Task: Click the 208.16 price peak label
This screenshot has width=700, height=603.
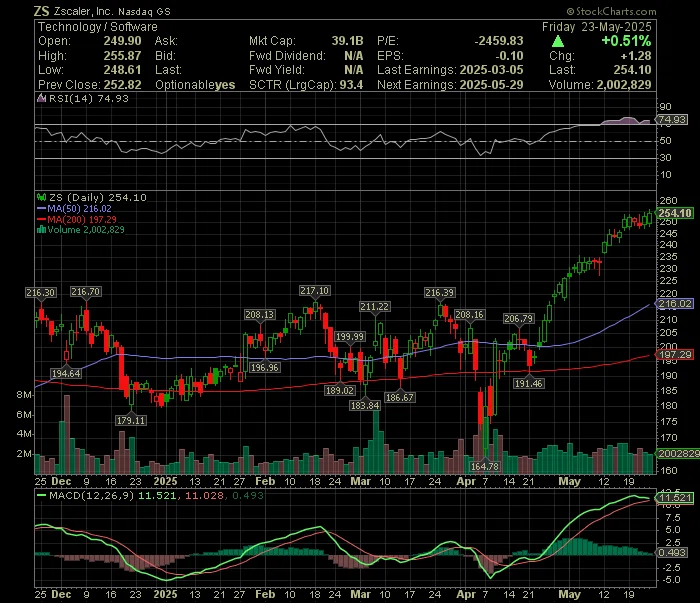Action: tap(469, 315)
